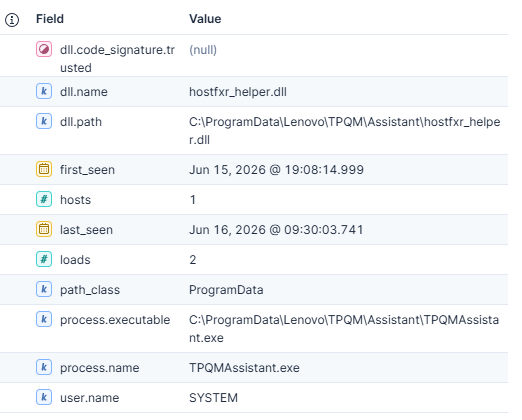
Task: Click the date icon next to last_seen
Action: [44, 229]
